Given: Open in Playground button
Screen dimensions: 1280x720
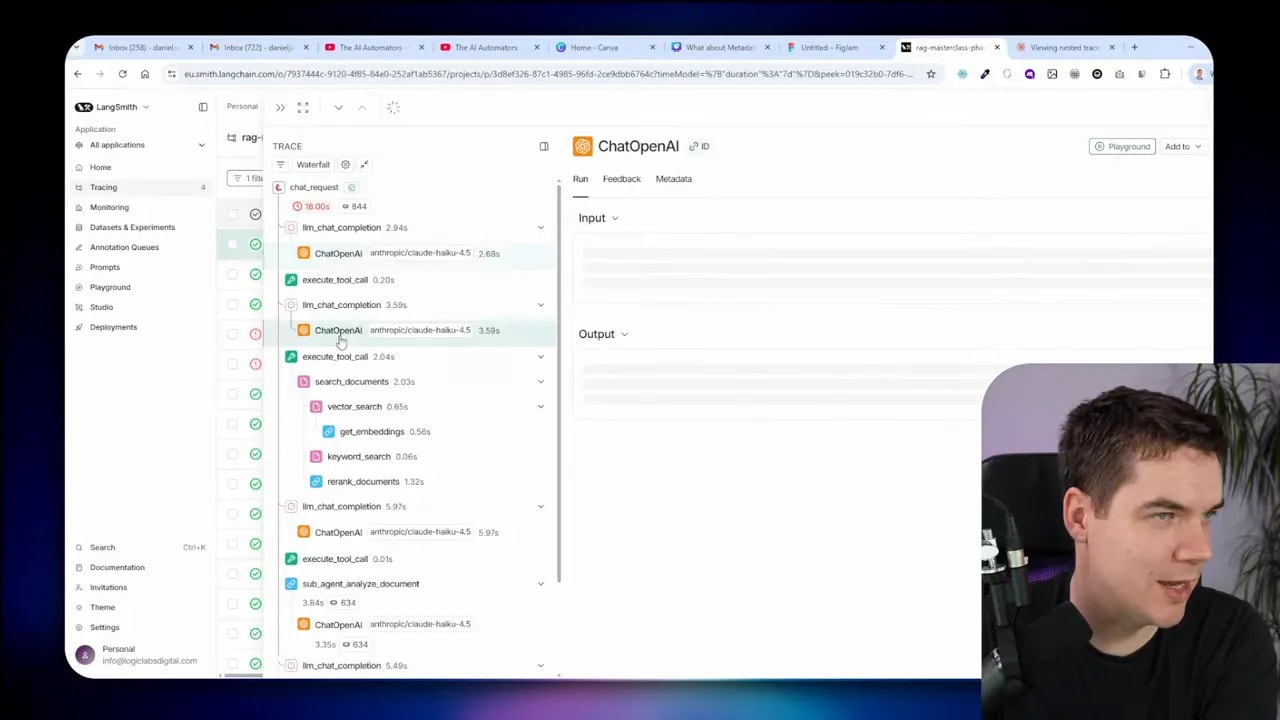Looking at the screenshot, I should pyautogui.click(x=1121, y=147).
